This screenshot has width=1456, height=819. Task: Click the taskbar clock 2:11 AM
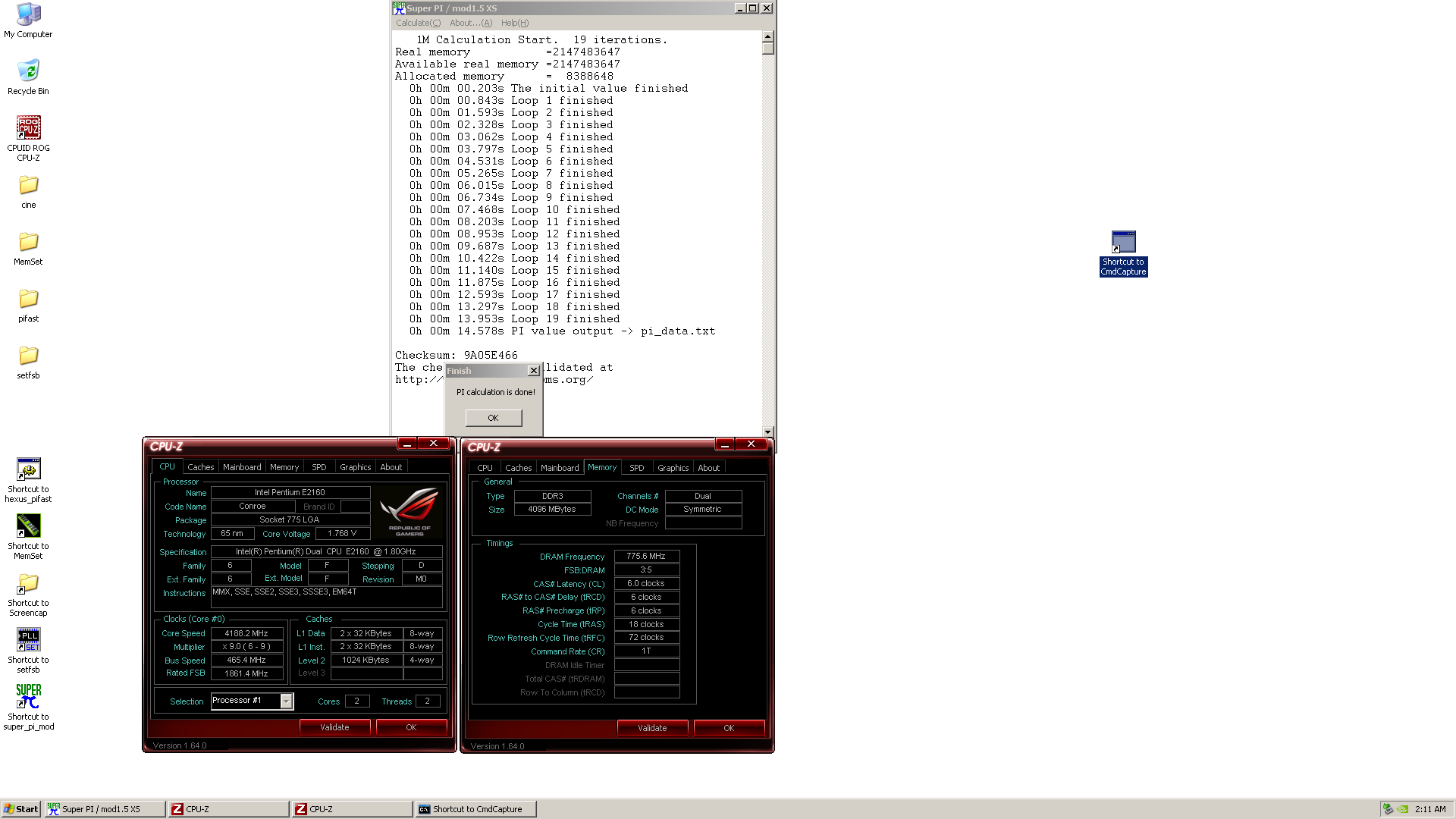[x=1430, y=809]
